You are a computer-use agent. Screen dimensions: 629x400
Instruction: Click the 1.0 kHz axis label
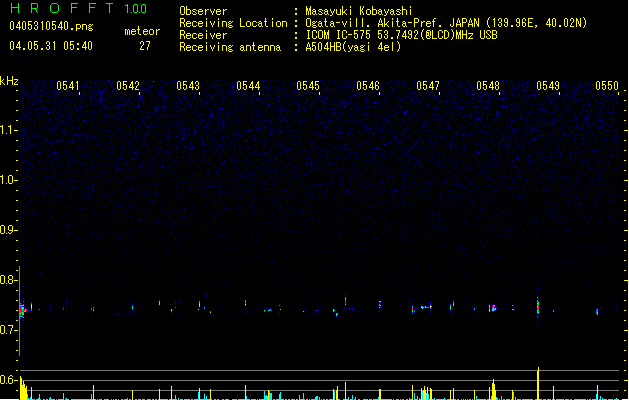pyautogui.click(x=8, y=180)
